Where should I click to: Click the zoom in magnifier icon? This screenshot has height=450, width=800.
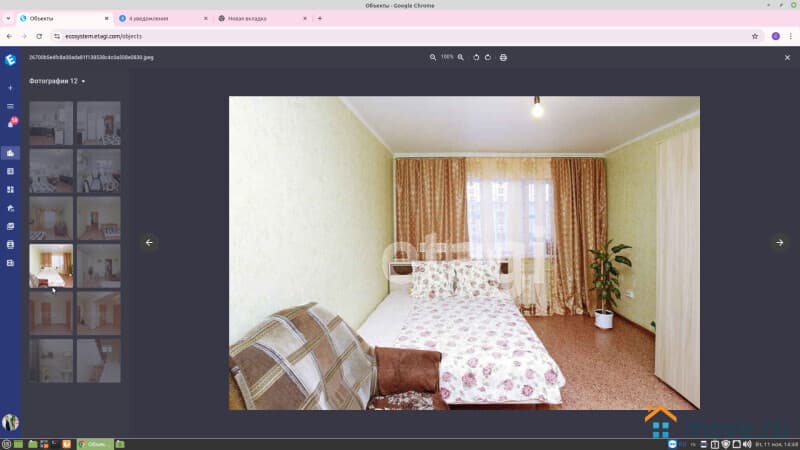(461, 57)
